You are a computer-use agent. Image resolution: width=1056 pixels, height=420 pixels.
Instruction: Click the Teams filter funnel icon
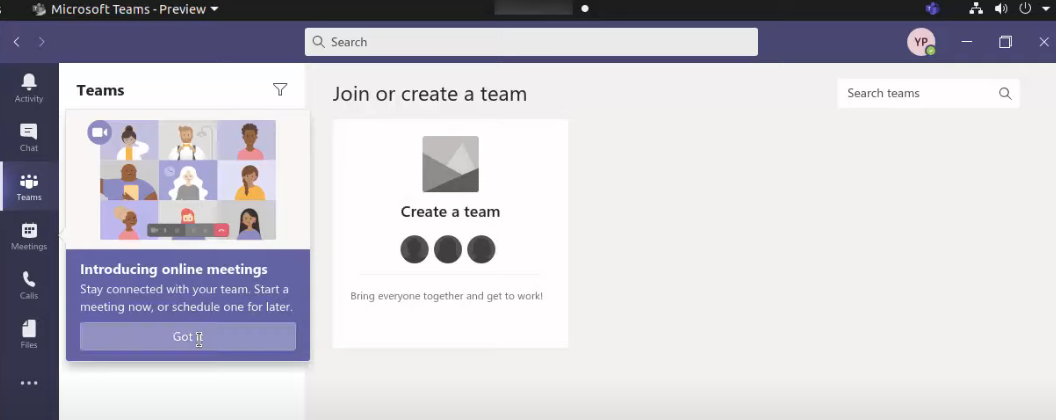pyautogui.click(x=280, y=90)
